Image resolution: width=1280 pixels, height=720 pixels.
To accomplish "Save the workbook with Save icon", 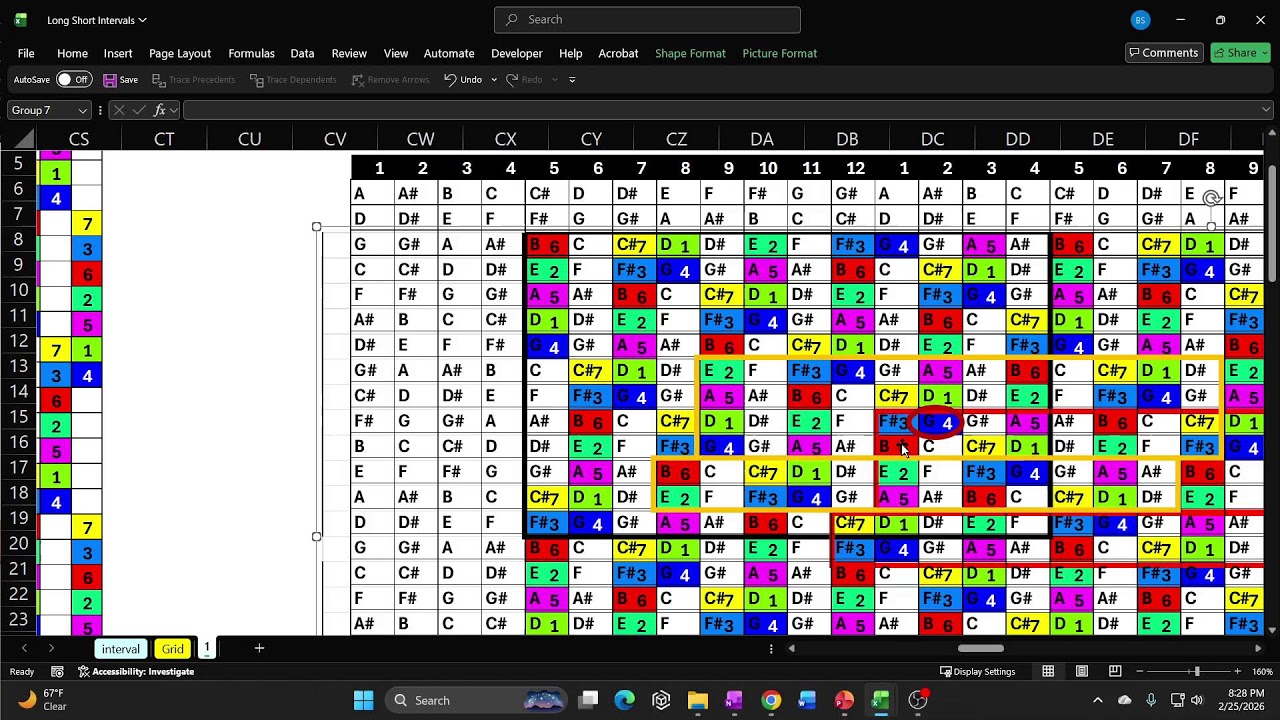I will (121, 80).
